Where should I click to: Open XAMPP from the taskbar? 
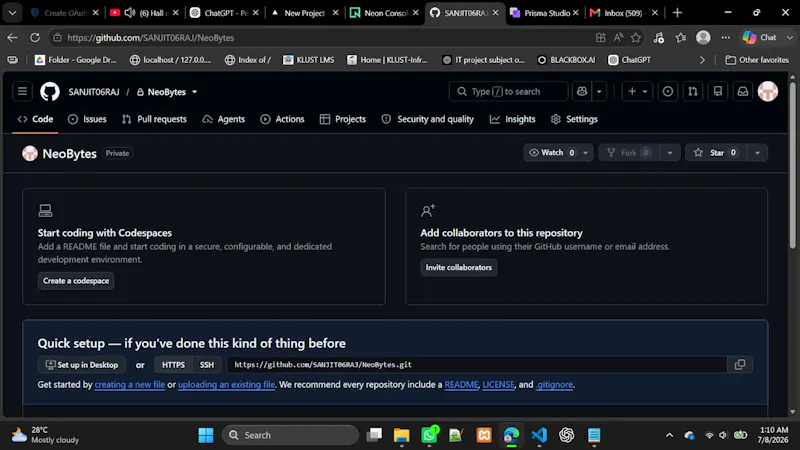484,435
